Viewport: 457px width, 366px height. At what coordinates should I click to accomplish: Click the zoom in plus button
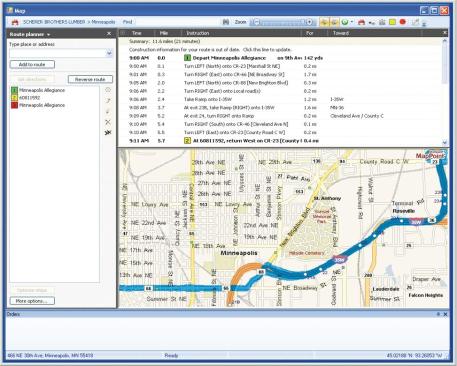click(x=309, y=22)
